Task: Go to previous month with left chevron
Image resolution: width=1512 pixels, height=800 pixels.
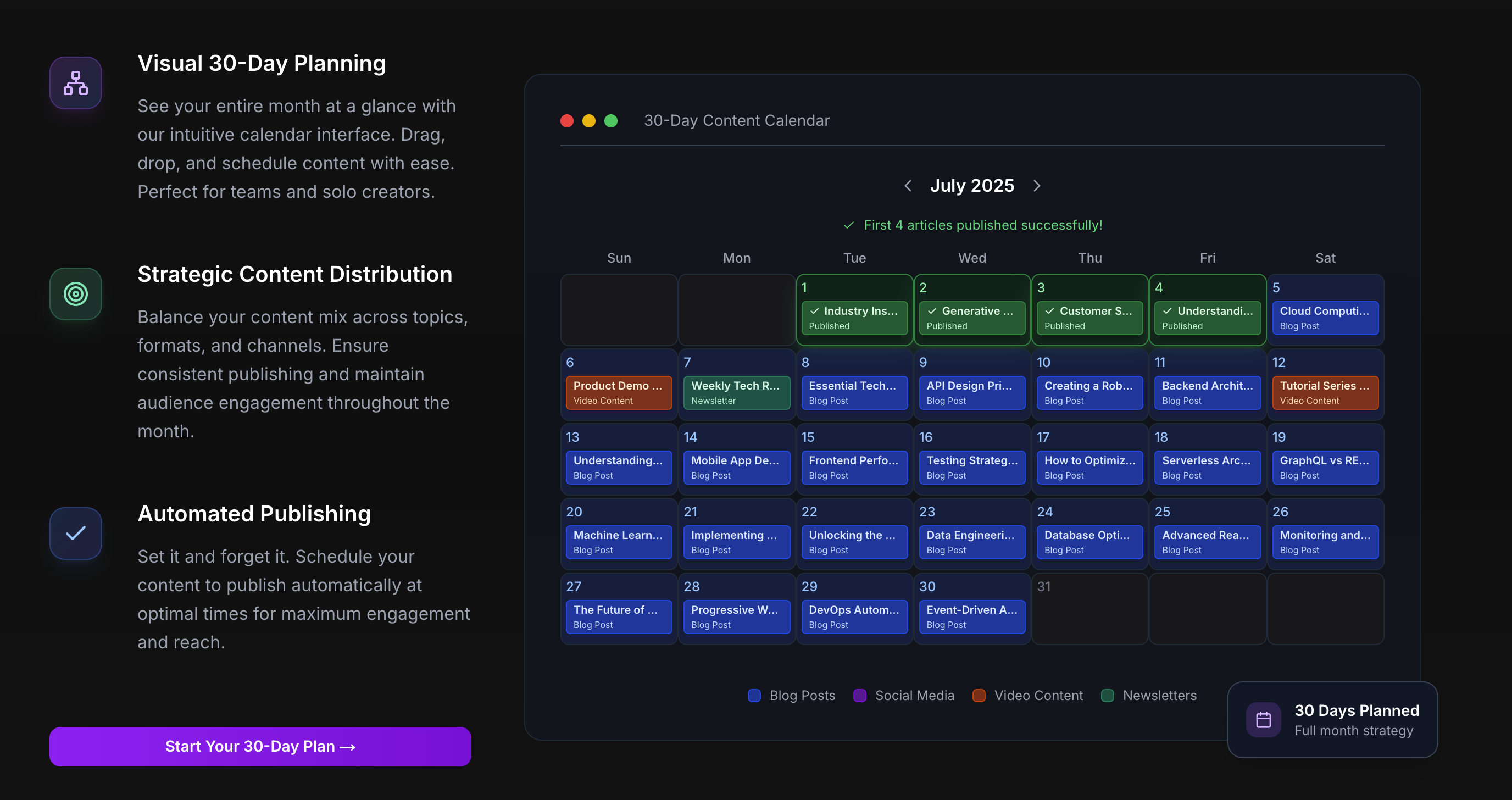Action: coord(908,186)
